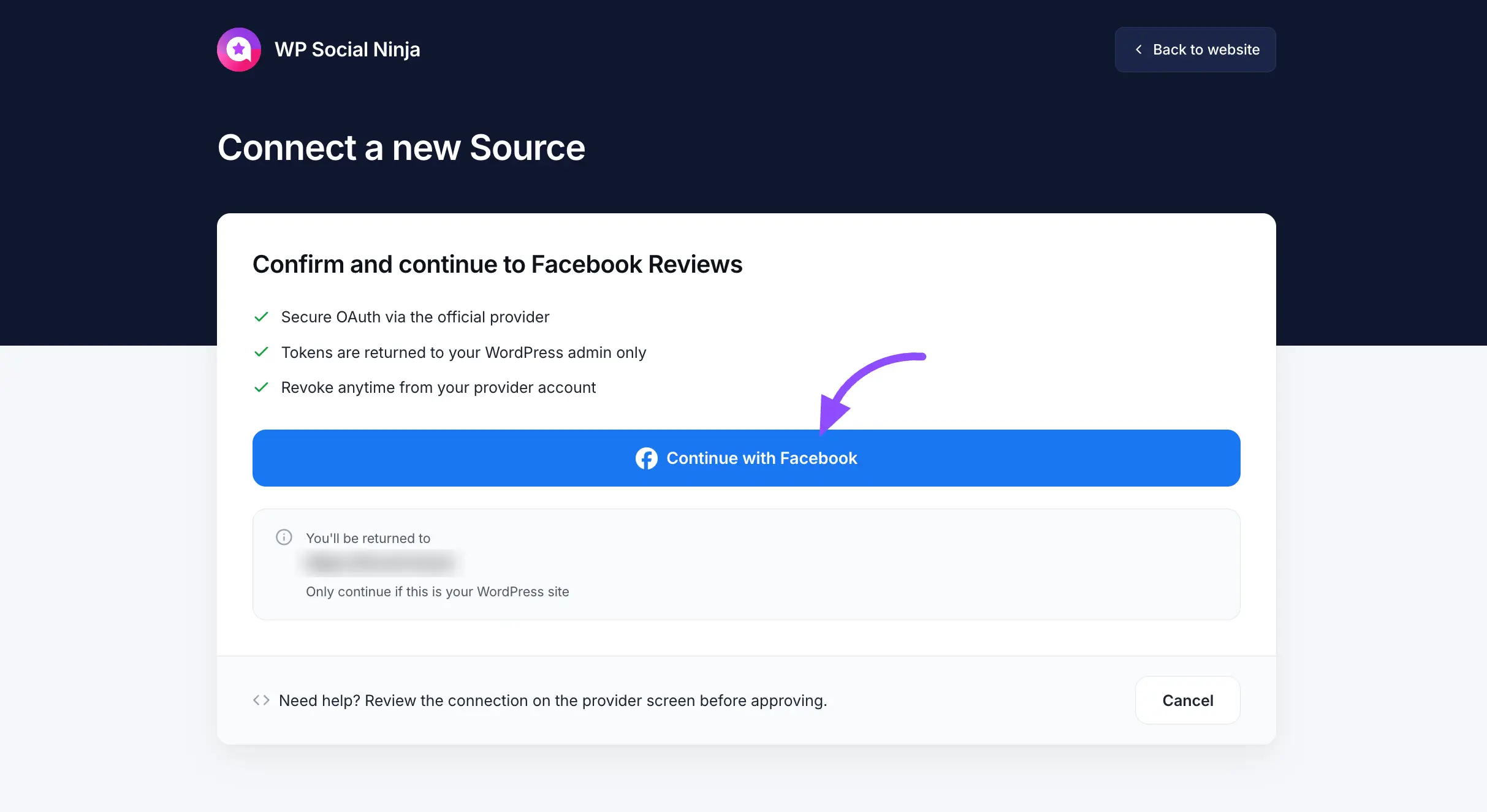The image size is (1487, 812).
Task: Click the Continue with Facebook button
Action: (x=747, y=458)
